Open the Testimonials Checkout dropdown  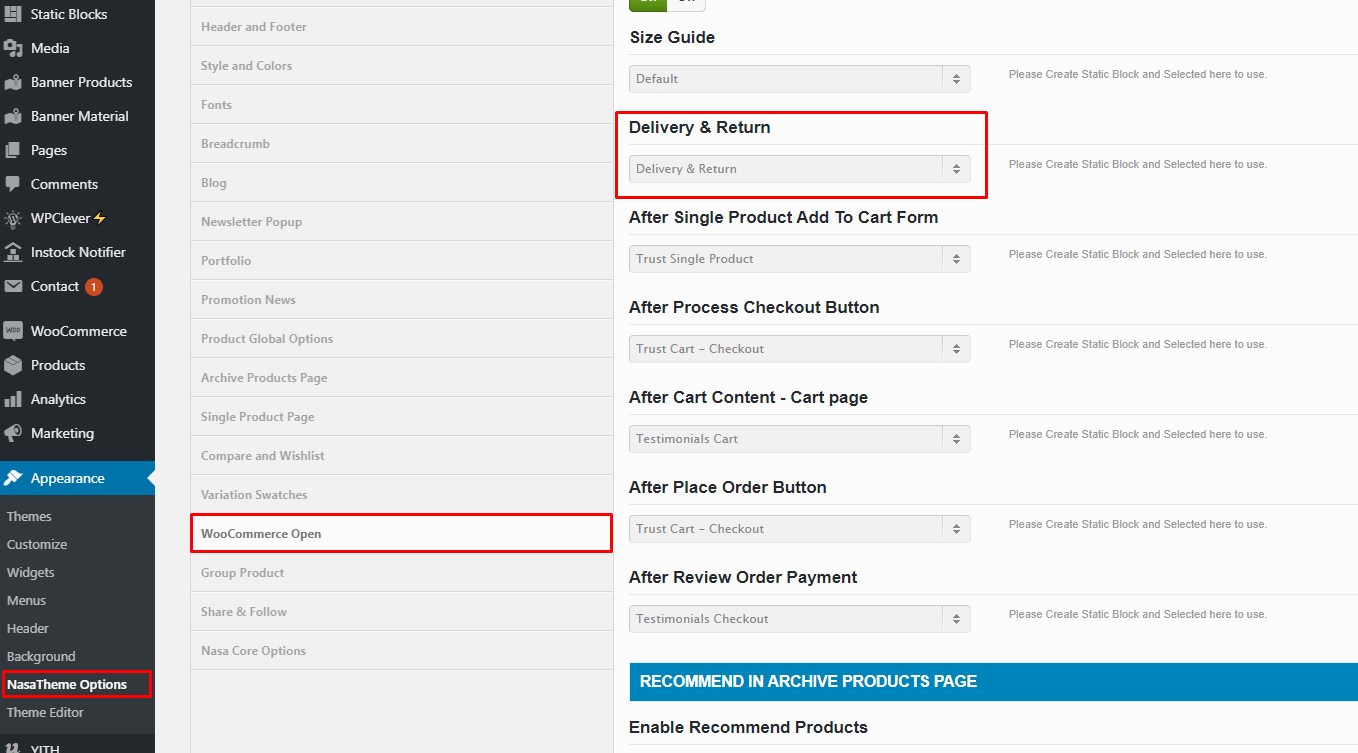point(800,619)
